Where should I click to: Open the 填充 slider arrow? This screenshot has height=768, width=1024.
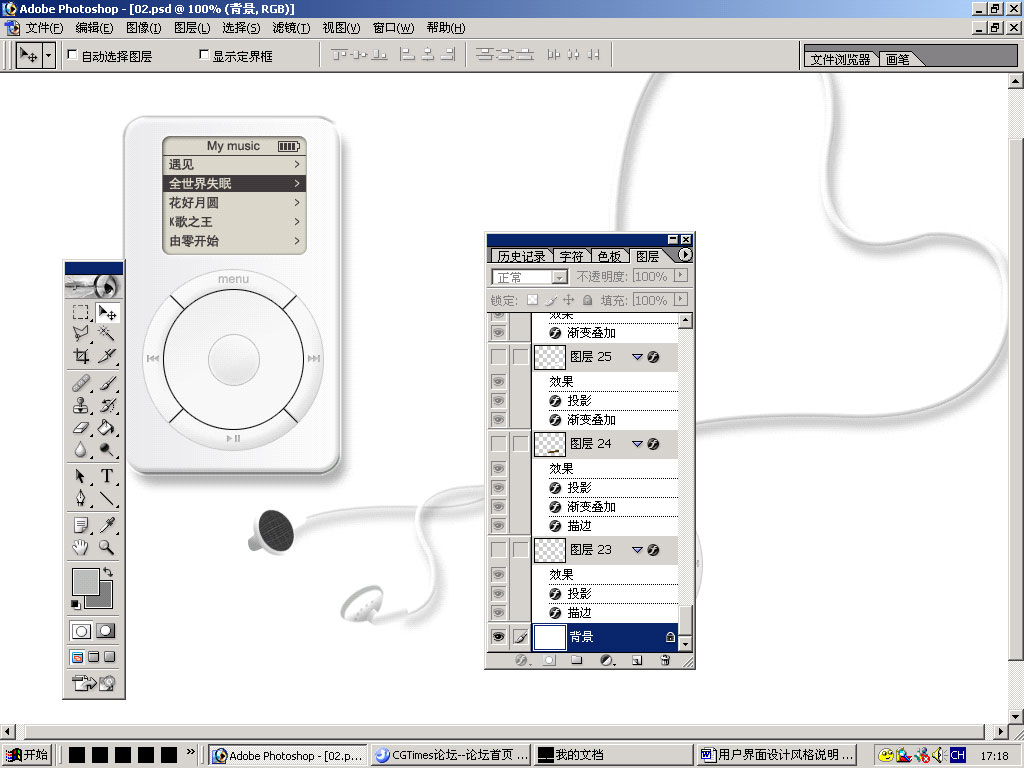click(680, 299)
